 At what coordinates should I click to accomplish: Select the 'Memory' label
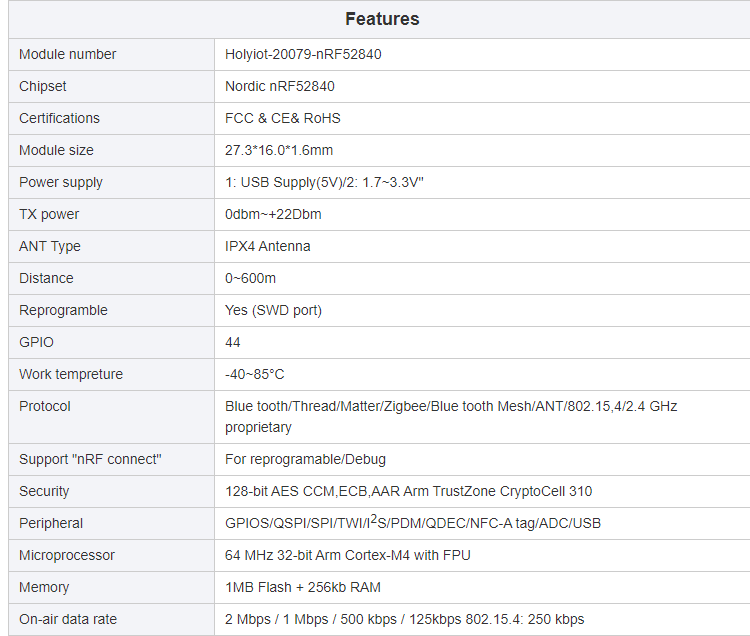point(44,588)
